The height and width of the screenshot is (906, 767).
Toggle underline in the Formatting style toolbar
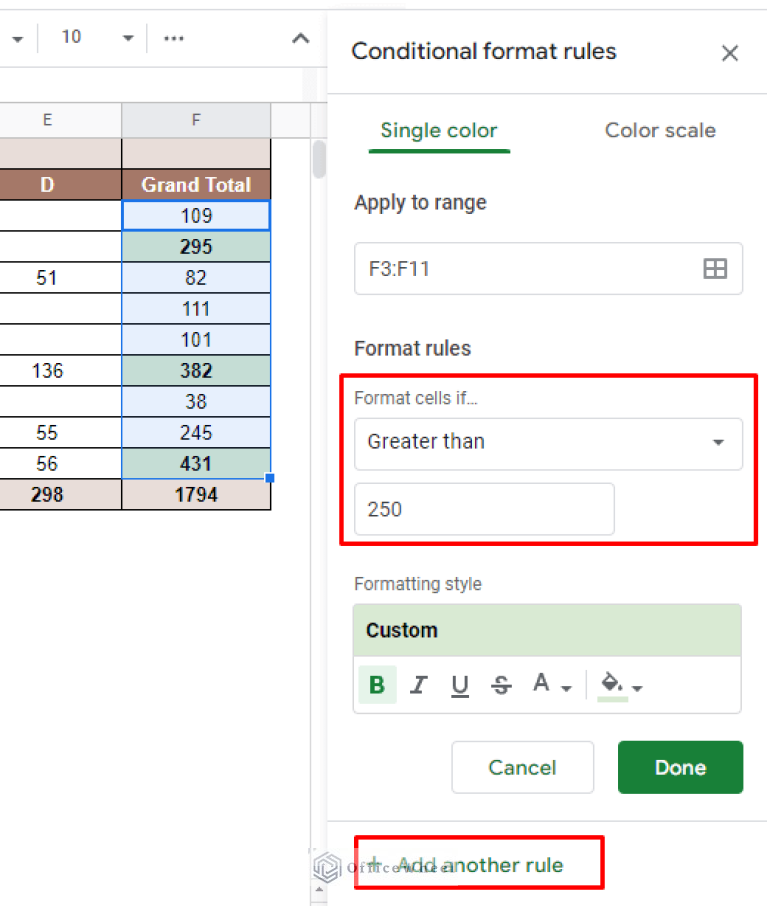(460, 685)
